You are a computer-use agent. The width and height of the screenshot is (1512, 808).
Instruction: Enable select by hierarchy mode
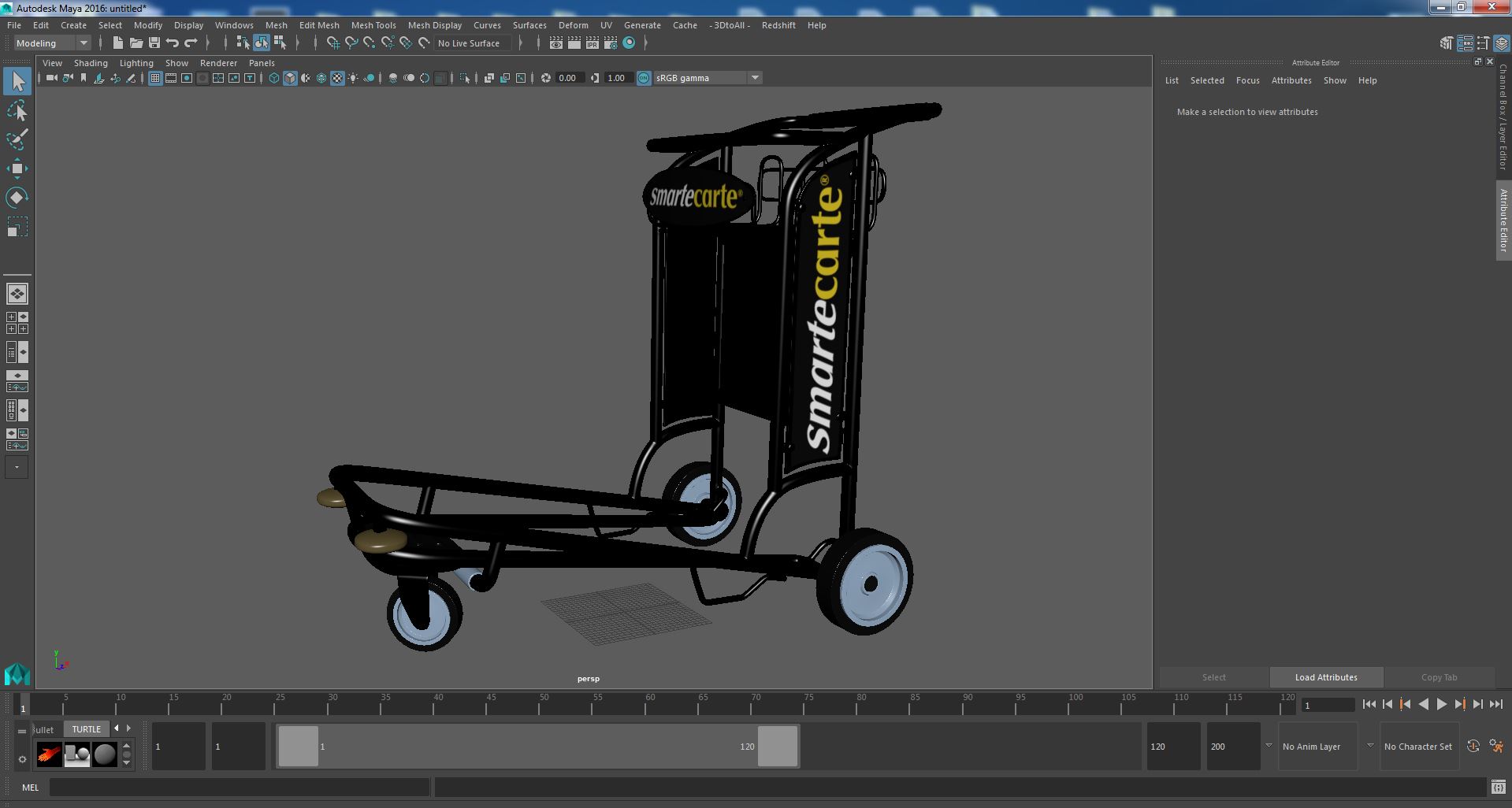(243, 43)
